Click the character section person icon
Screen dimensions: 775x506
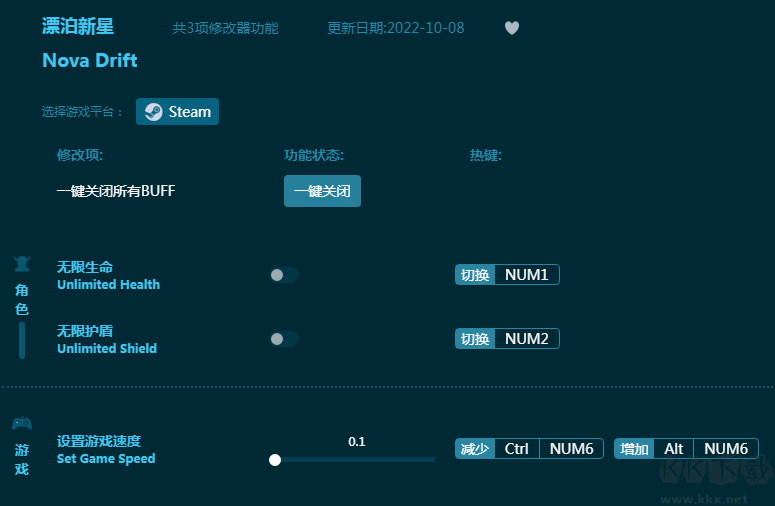pyautogui.click(x=21, y=264)
